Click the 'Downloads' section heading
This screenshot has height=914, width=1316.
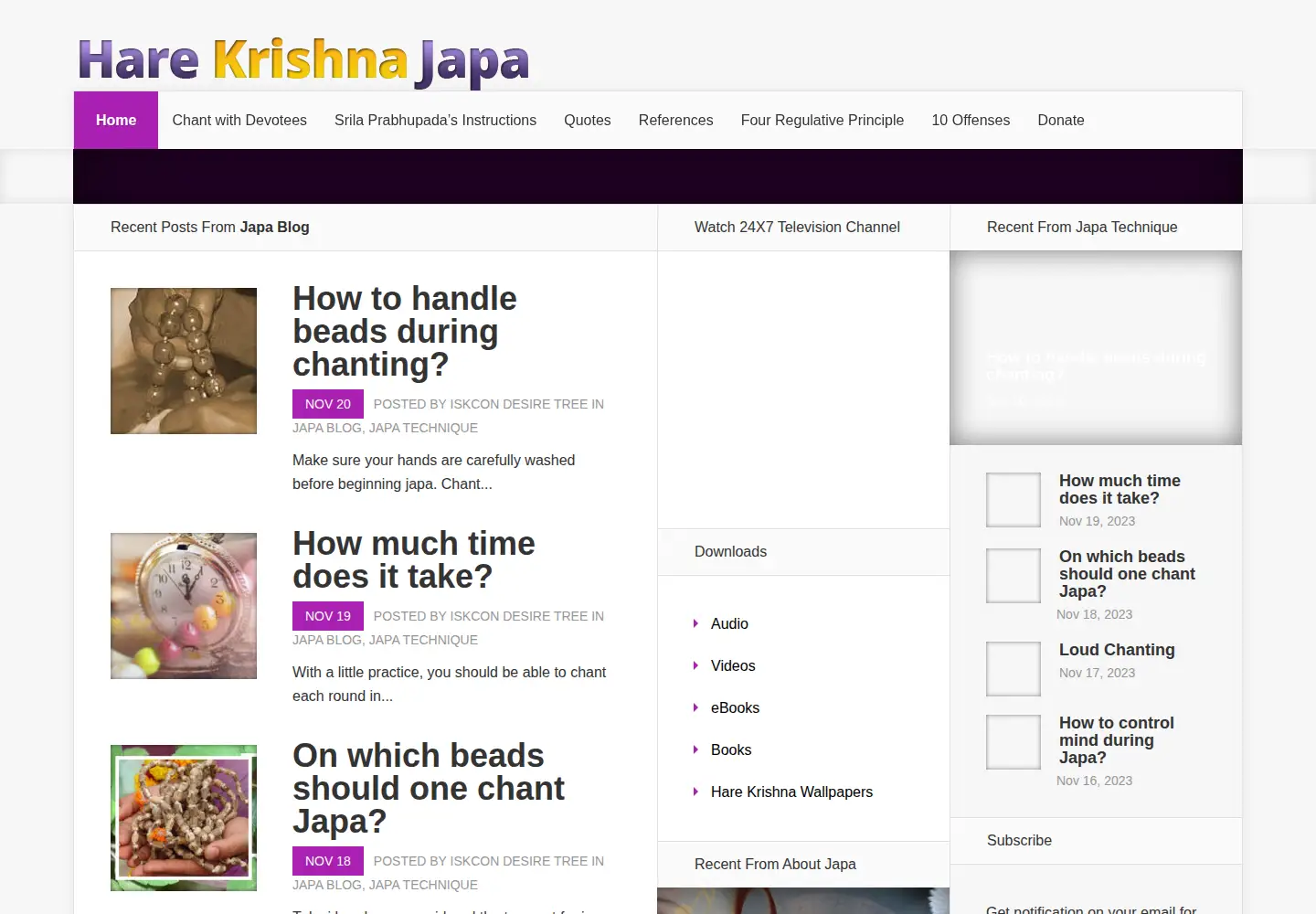730,551
